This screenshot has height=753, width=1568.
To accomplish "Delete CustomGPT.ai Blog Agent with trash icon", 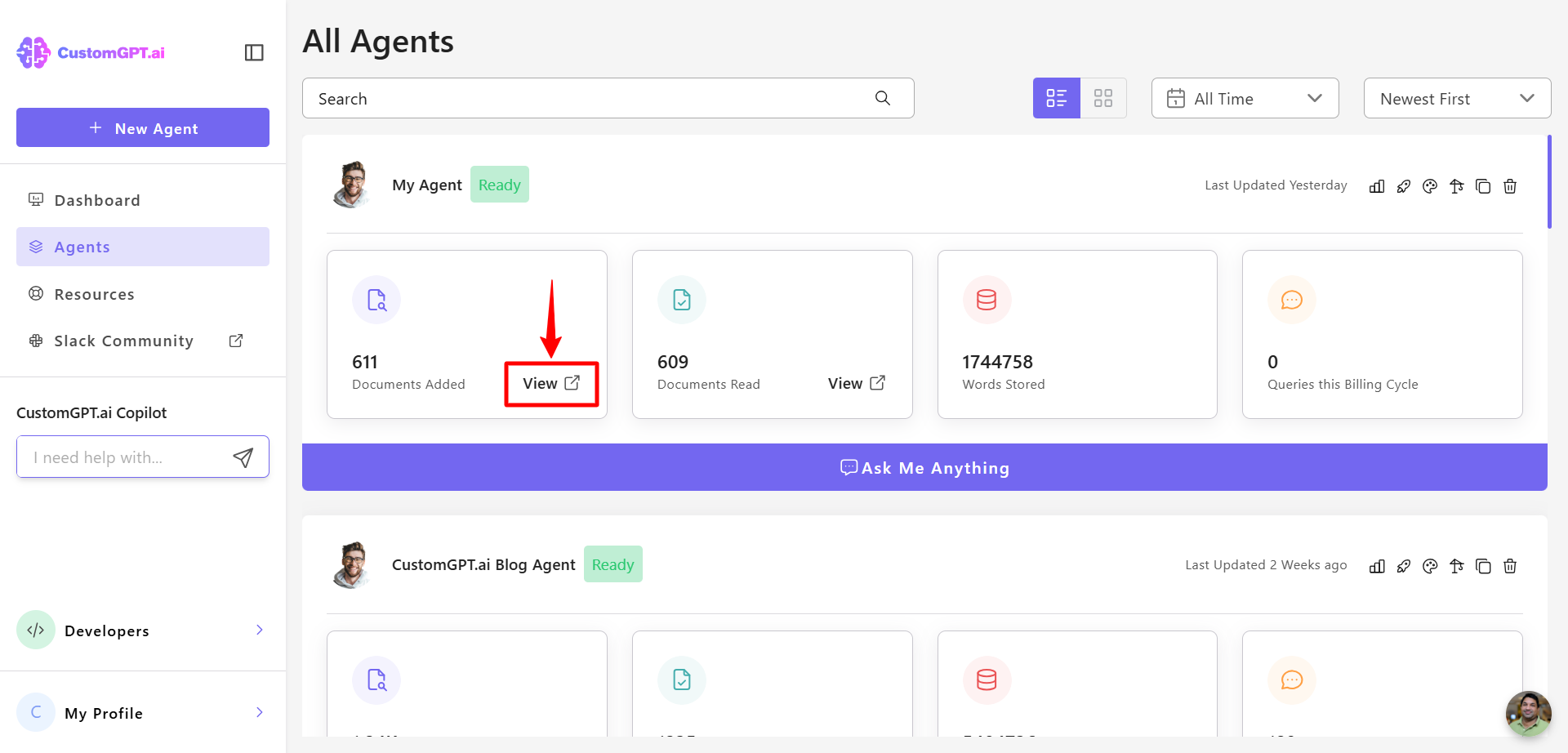I will pos(1510,566).
